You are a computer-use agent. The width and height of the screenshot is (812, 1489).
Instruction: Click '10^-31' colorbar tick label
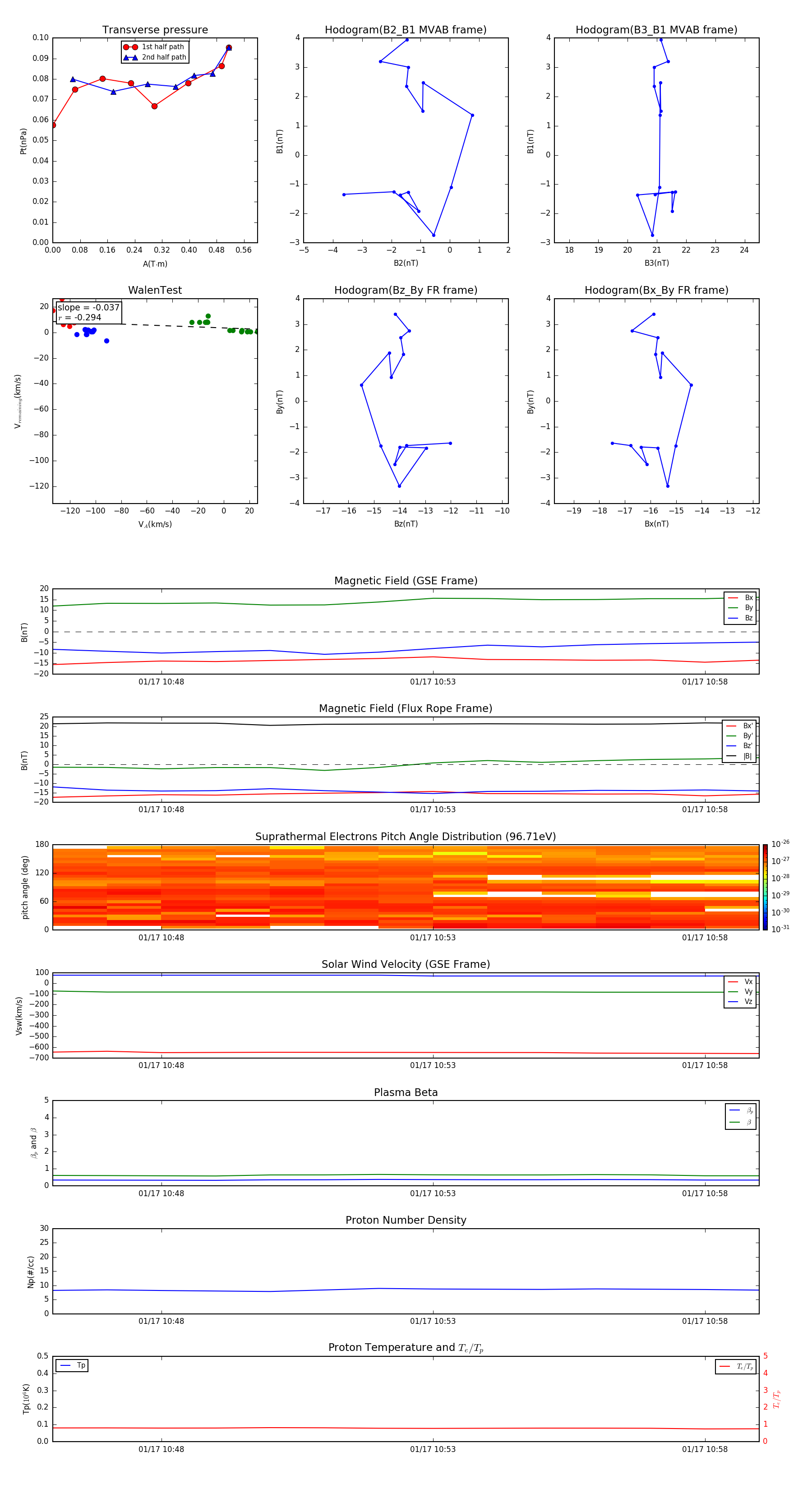tap(780, 929)
